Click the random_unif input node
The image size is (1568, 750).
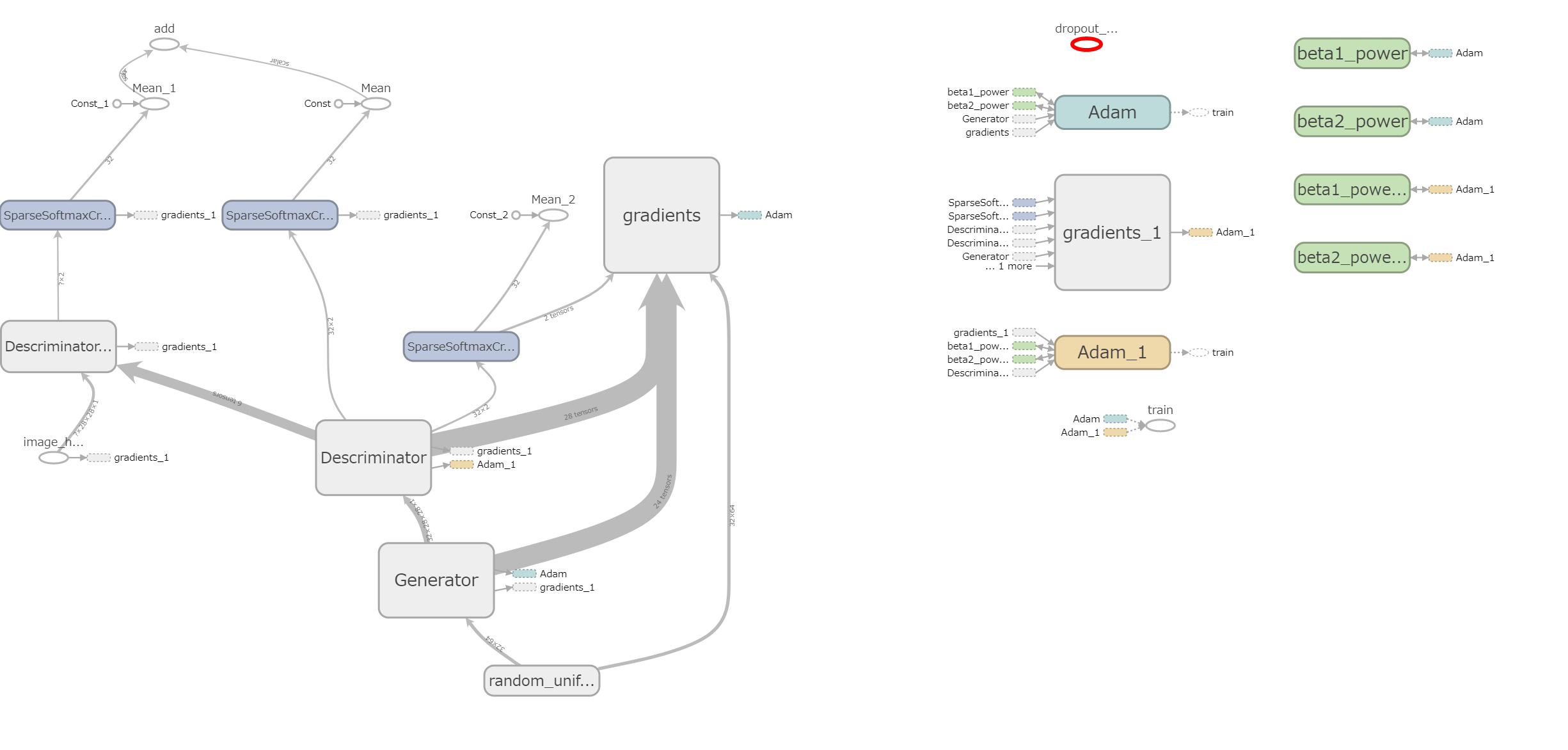pos(541,681)
